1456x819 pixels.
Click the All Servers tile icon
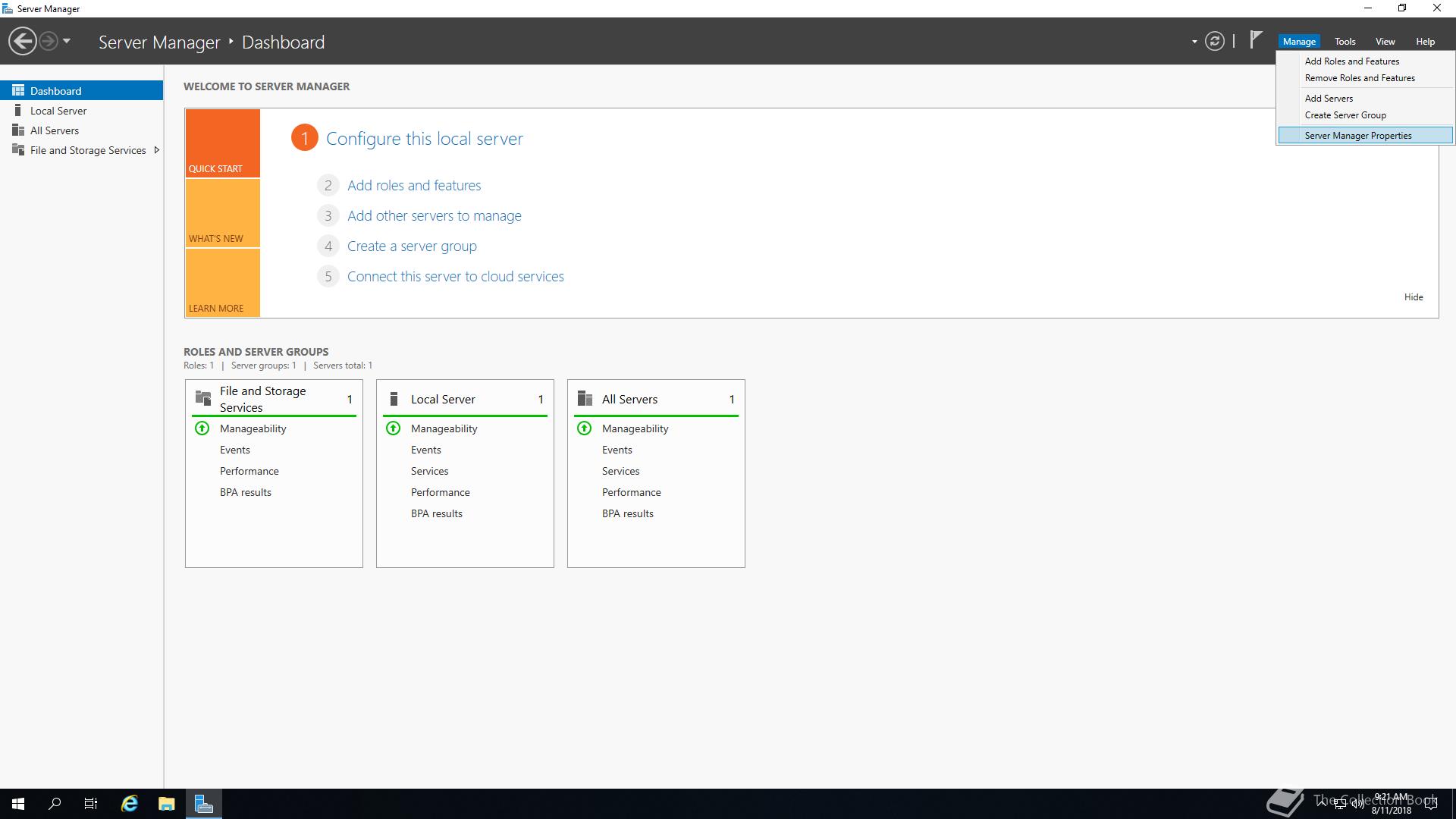(x=585, y=398)
